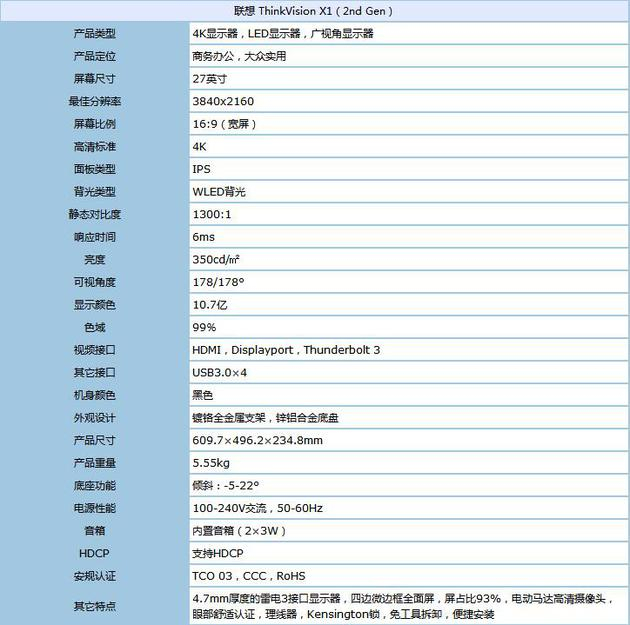
Task: Select the 产品类型 label cell
Action: (94, 33)
